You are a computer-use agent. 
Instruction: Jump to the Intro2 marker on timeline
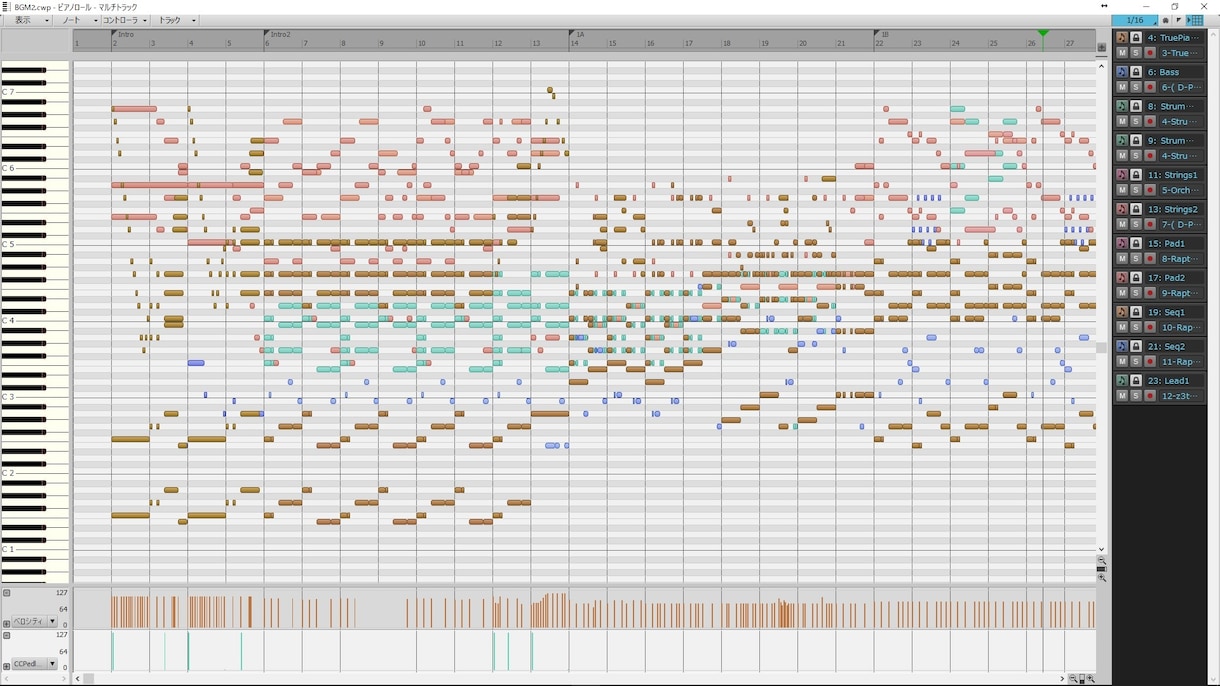(x=279, y=34)
